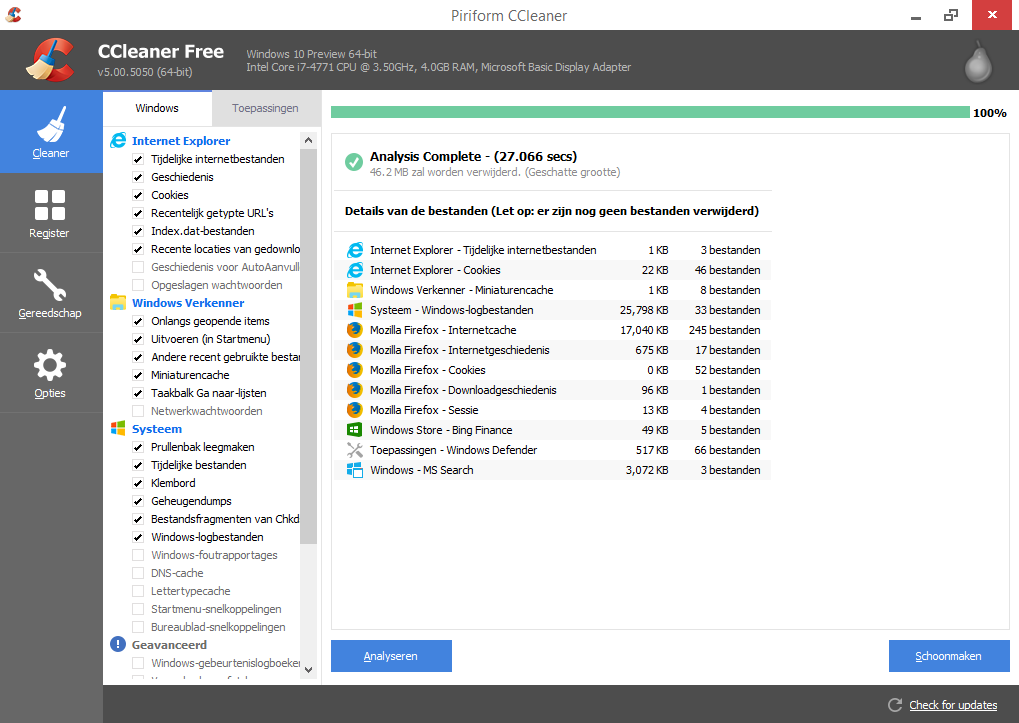Screen dimensions: 1019x723
Task: Disable the Prullenbak leegmaken checkbox
Action: 139,447
